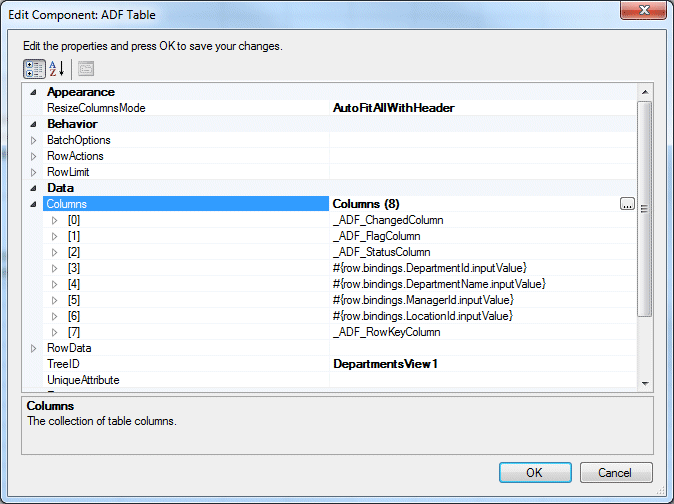Screen dimensions: 674x504
Task: Expand column item [1]
Action: (54, 236)
